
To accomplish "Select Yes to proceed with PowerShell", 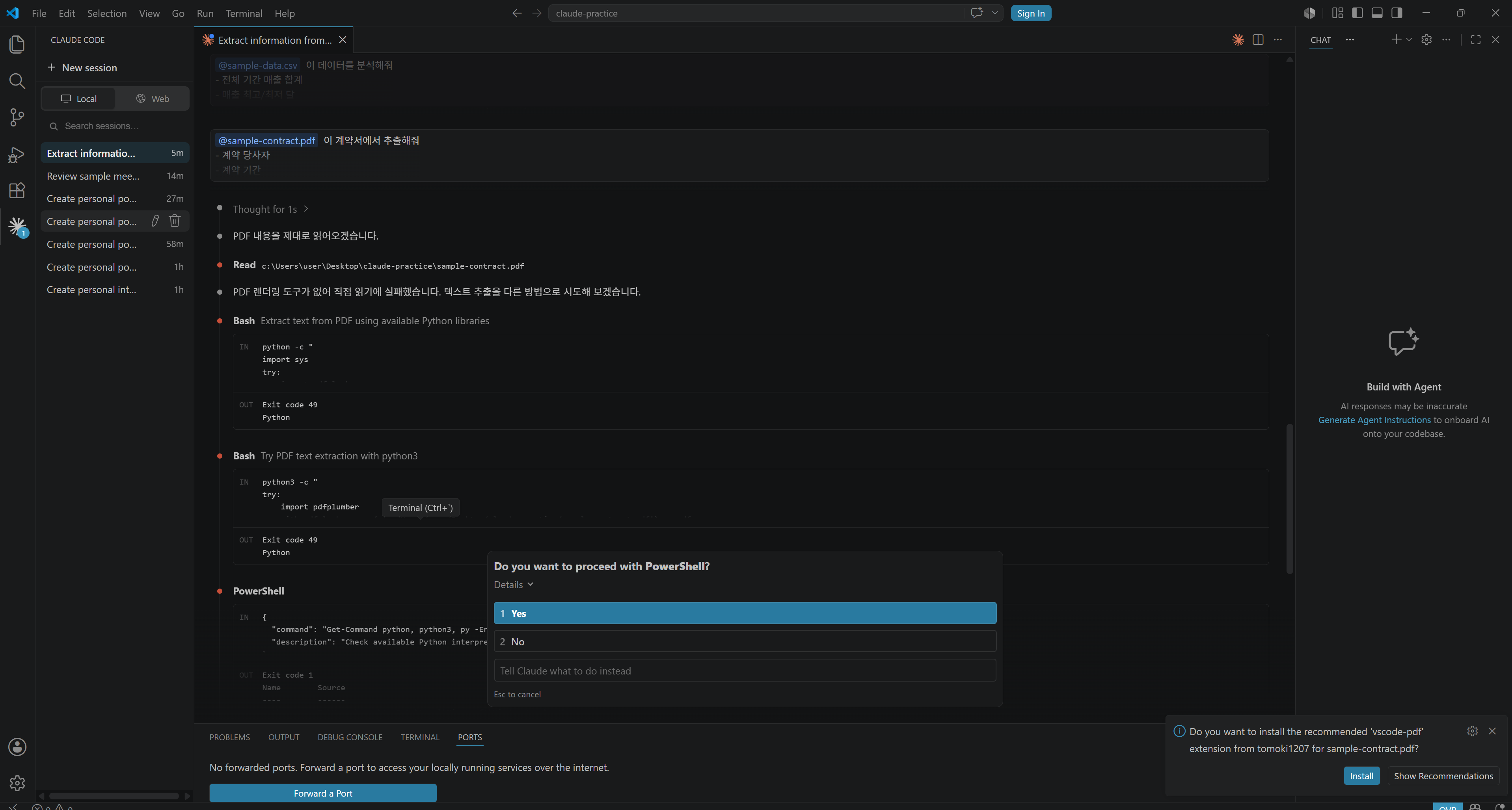I will (x=745, y=613).
